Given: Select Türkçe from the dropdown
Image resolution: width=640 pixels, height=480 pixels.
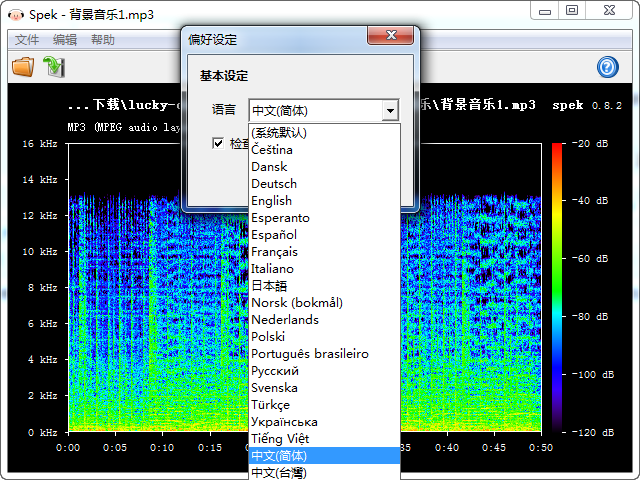Looking at the screenshot, I should (x=324, y=405).
